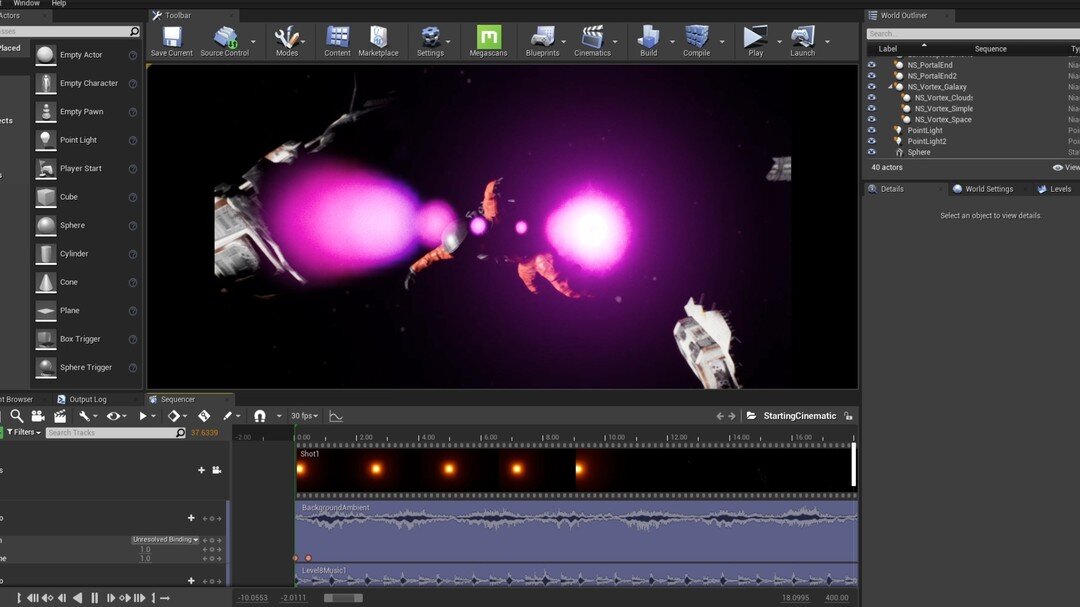This screenshot has width=1080, height=607.
Task: Toggle visibility of NS_Vortex_Space
Action: pyautogui.click(x=872, y=120)
